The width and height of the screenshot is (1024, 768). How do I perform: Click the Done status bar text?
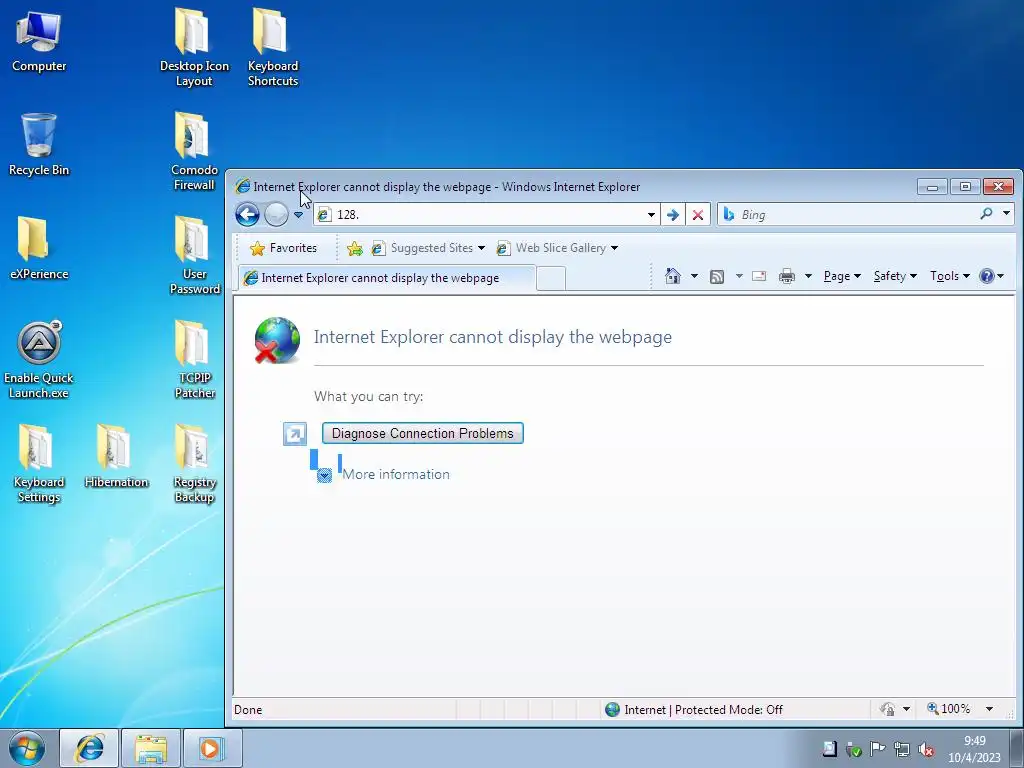(x=248, y=710)
